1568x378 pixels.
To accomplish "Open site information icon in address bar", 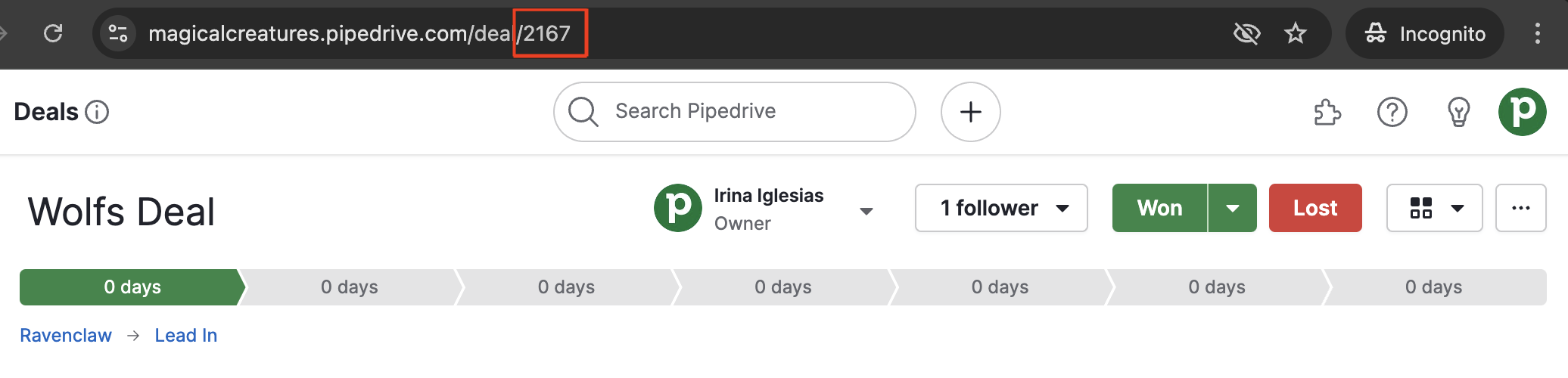I will [x=118, y=33].
